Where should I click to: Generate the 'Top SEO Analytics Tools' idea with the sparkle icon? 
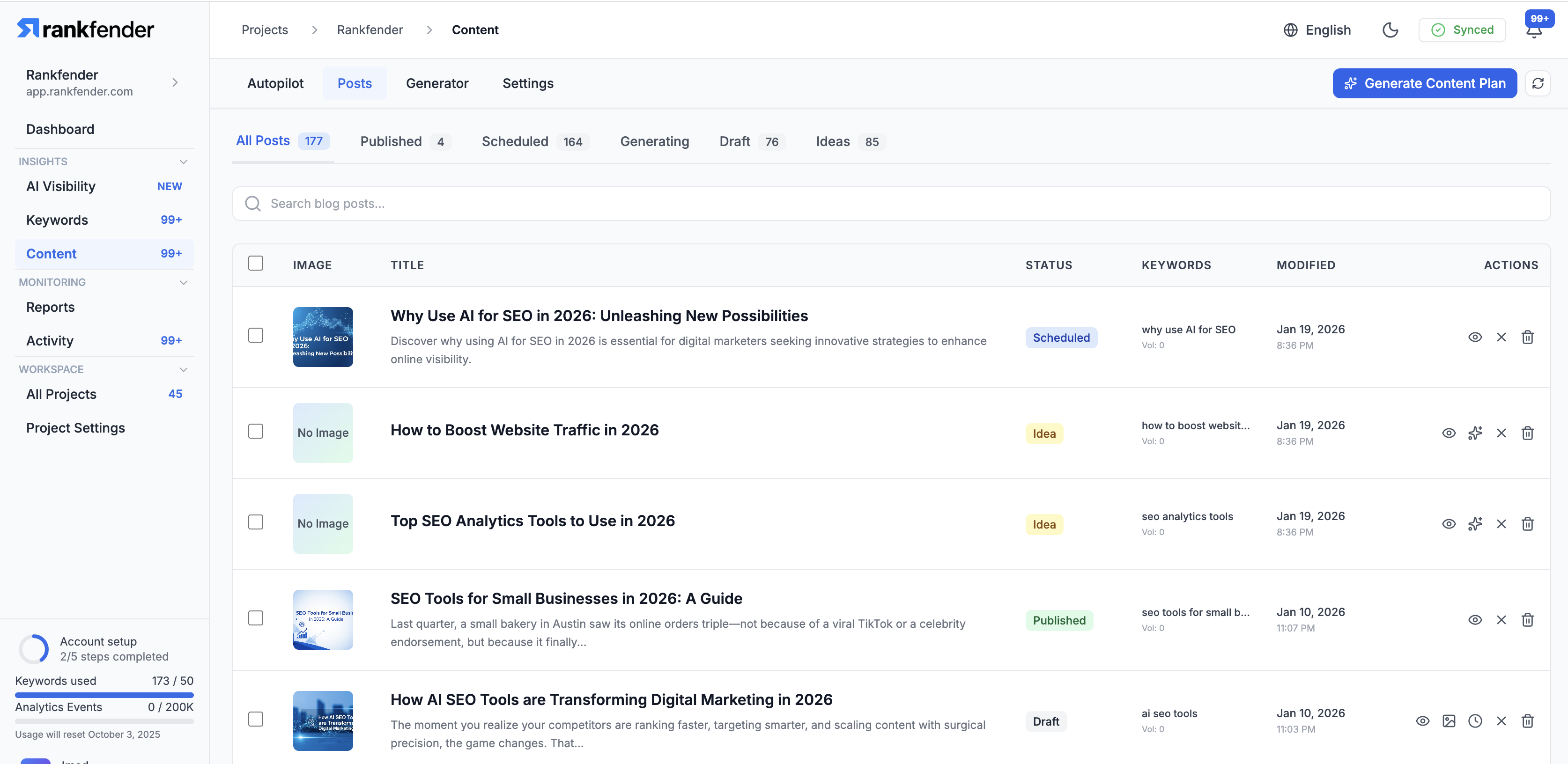(1475, 524)
